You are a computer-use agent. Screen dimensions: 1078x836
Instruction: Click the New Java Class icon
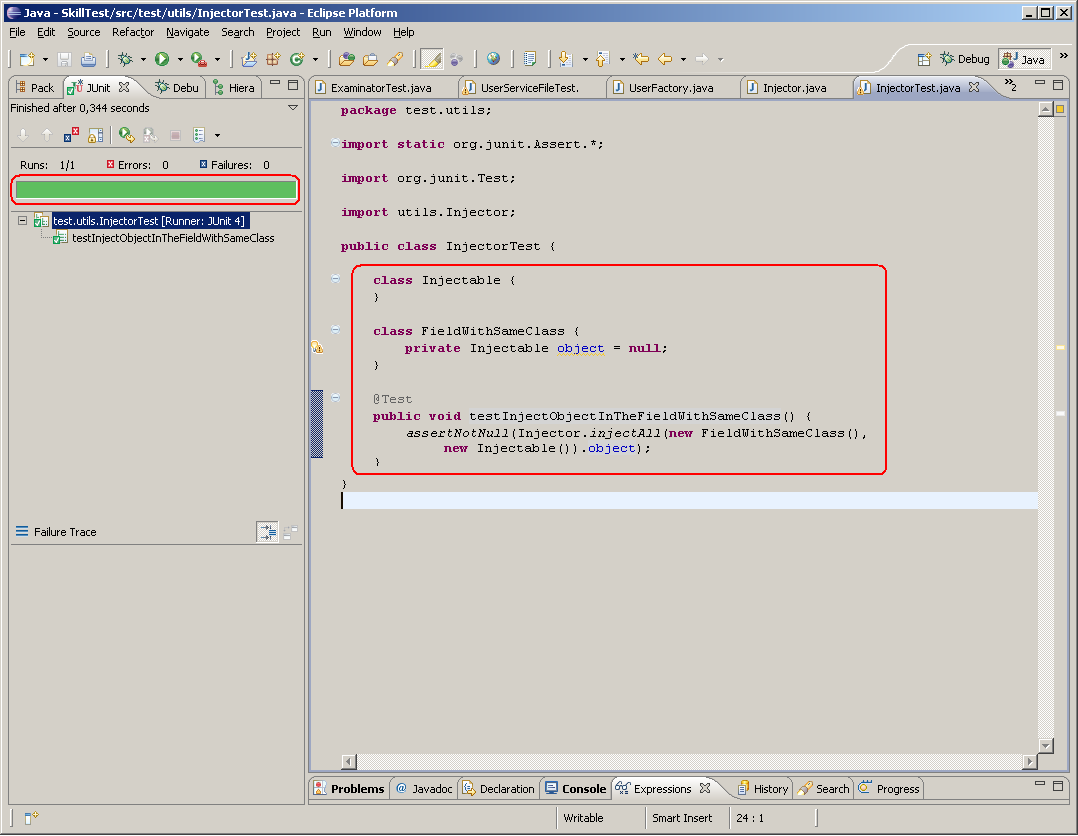296,60
